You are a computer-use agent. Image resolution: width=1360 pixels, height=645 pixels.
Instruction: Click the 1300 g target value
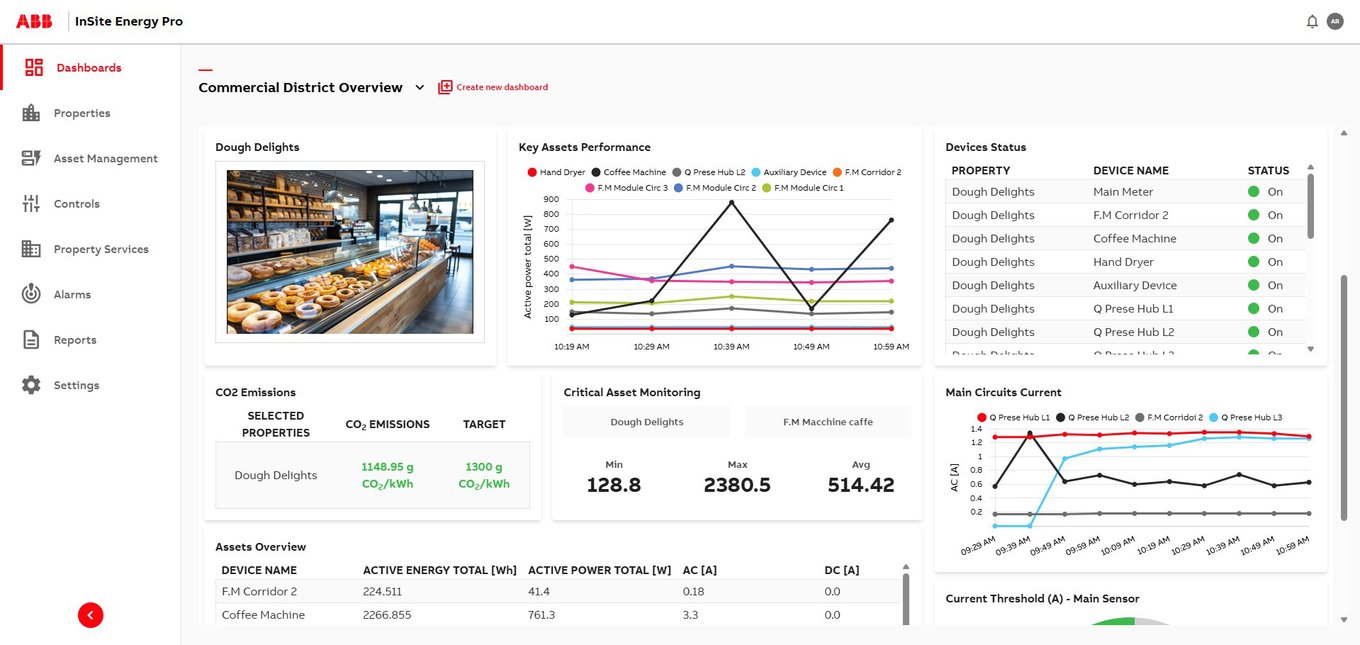(x=484, y=475)
